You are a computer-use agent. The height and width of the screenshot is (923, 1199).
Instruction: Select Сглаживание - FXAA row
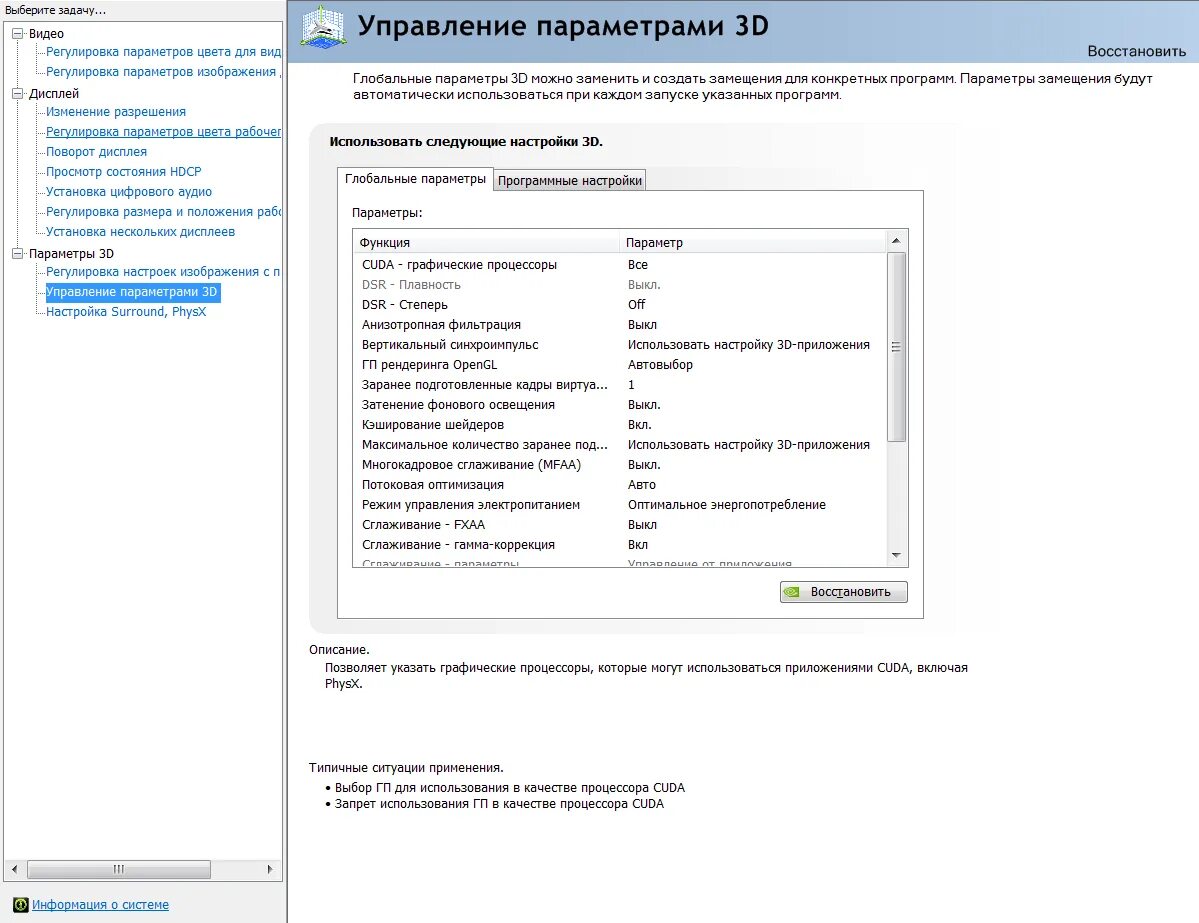pyautogui.click(x=619, y=525)
